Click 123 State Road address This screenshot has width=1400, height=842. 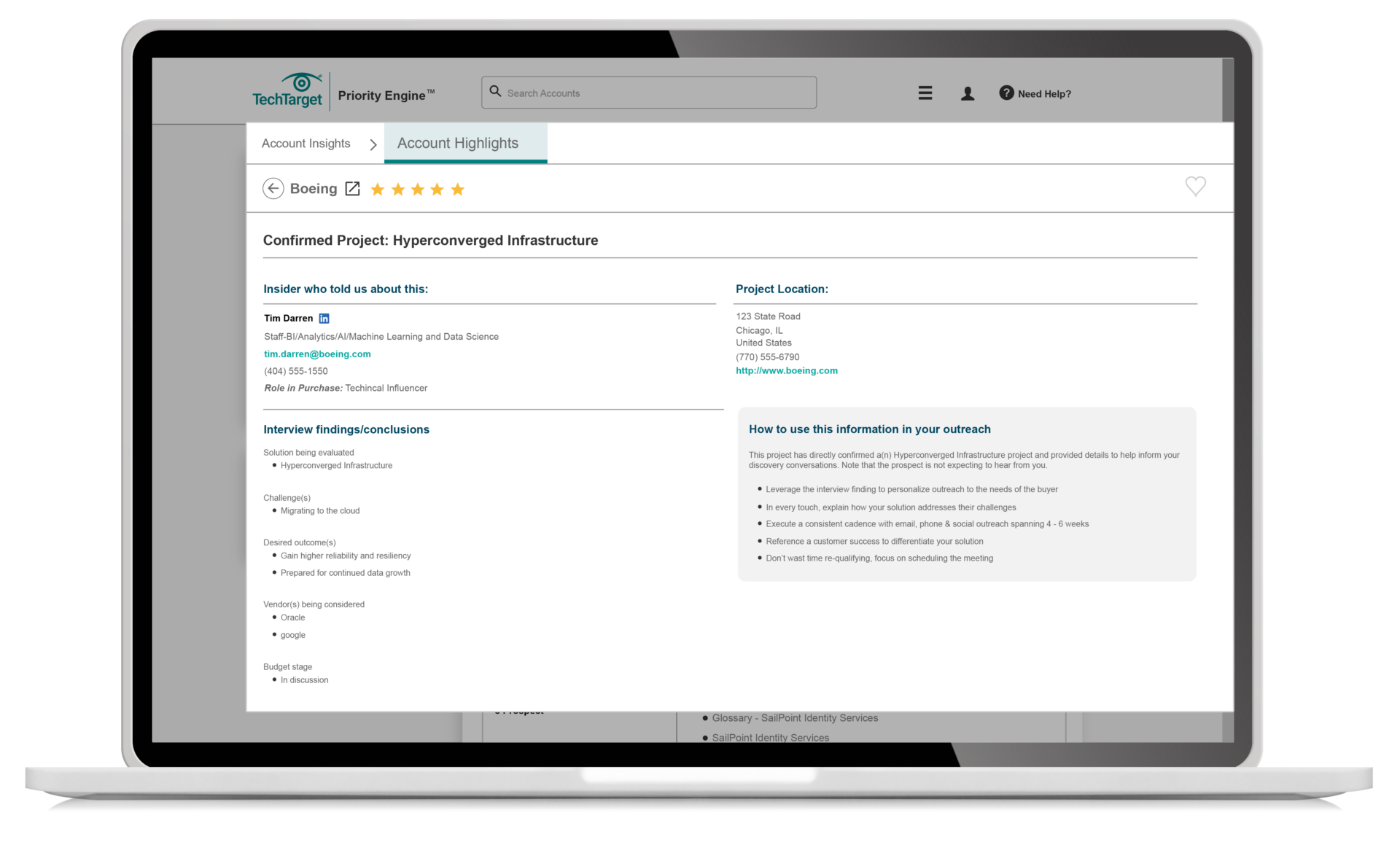pos(768,316)
